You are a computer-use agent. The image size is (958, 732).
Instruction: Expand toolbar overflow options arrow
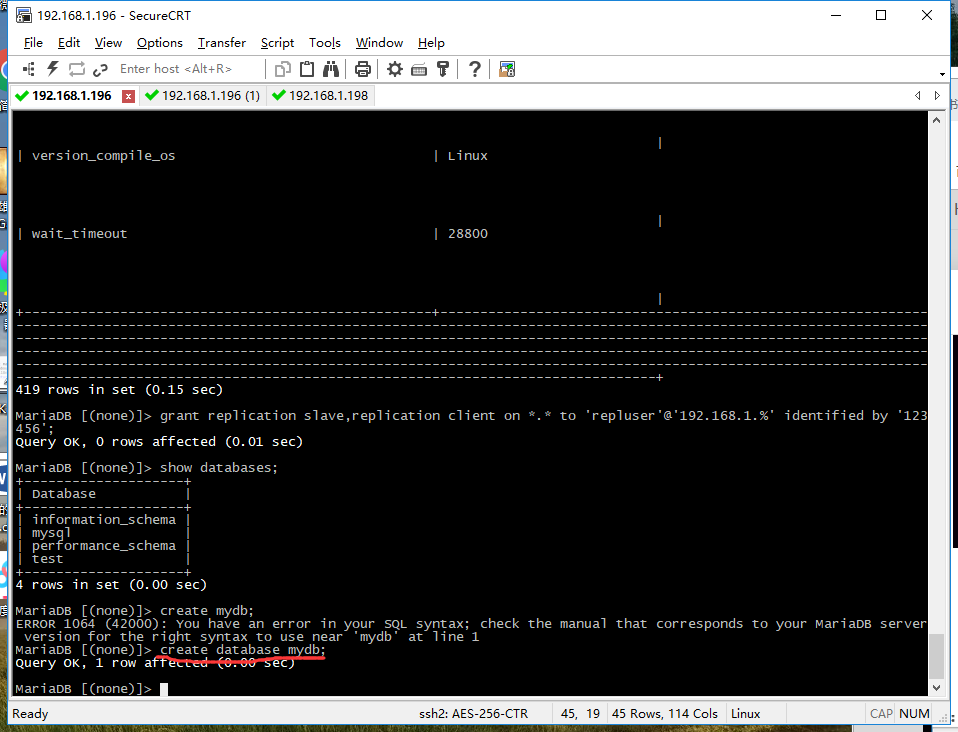tap(942, 74)
